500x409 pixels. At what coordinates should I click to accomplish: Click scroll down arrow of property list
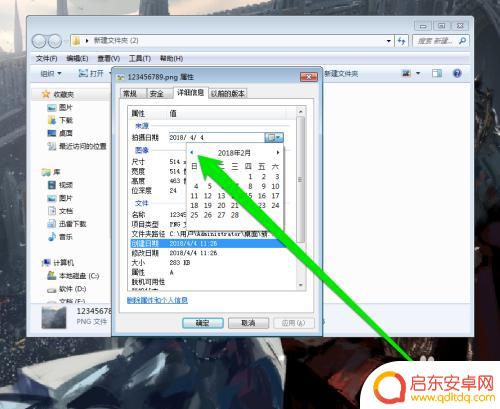tap(301, 285)
